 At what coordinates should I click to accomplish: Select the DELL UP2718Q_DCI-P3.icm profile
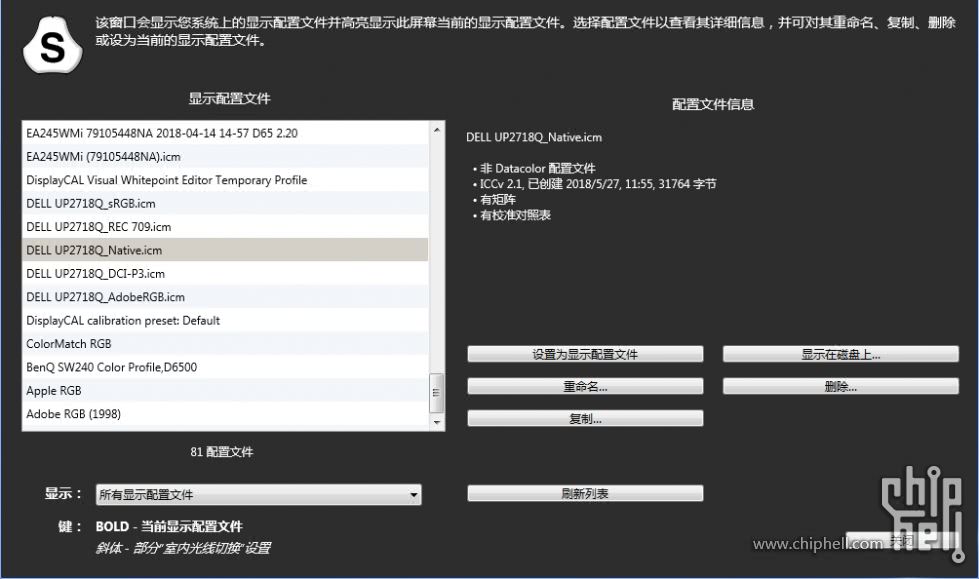(x=225, y=274)
